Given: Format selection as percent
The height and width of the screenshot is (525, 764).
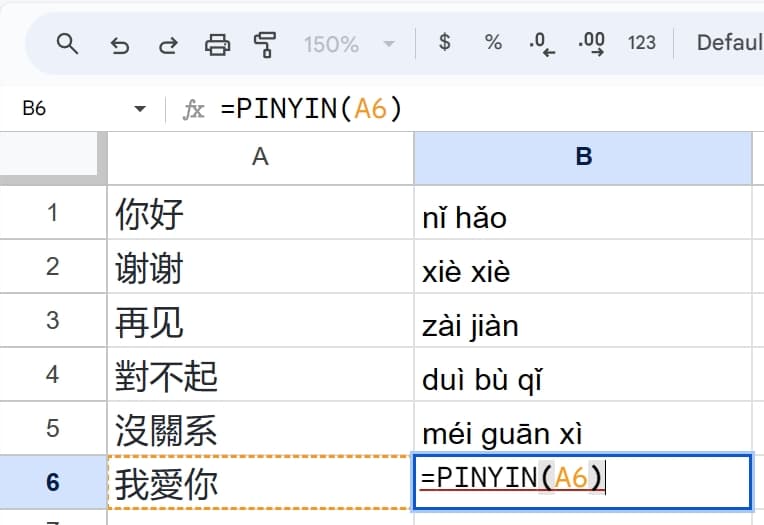Looking at the screenshot, I should tap(493, 42).
